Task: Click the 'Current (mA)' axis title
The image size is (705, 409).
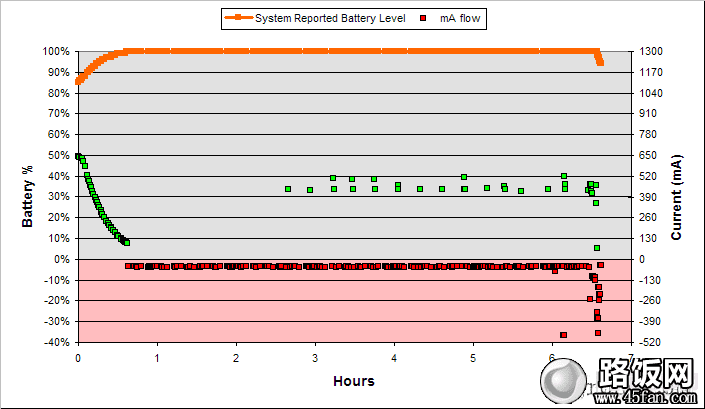Action: pos(676,197)
